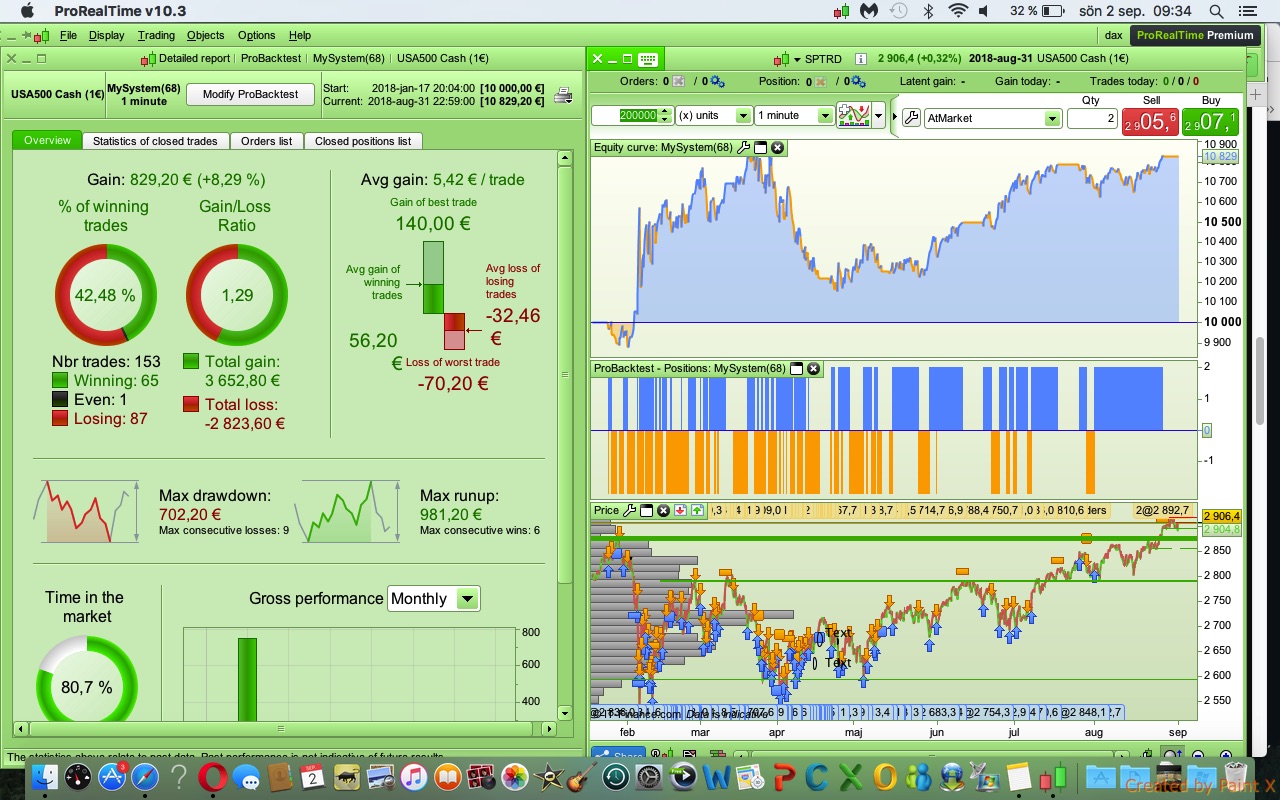Click the 200000 units input field

(x=631, y=116)
